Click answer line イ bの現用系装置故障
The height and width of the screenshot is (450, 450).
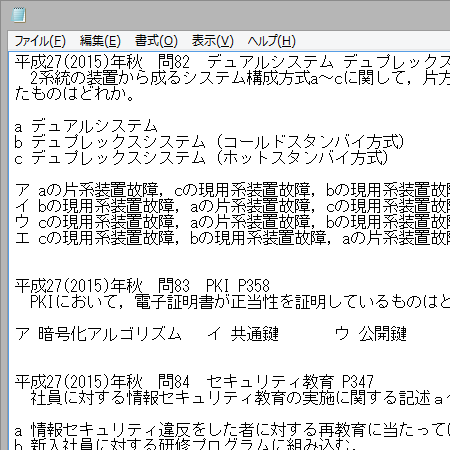point(232,206)
